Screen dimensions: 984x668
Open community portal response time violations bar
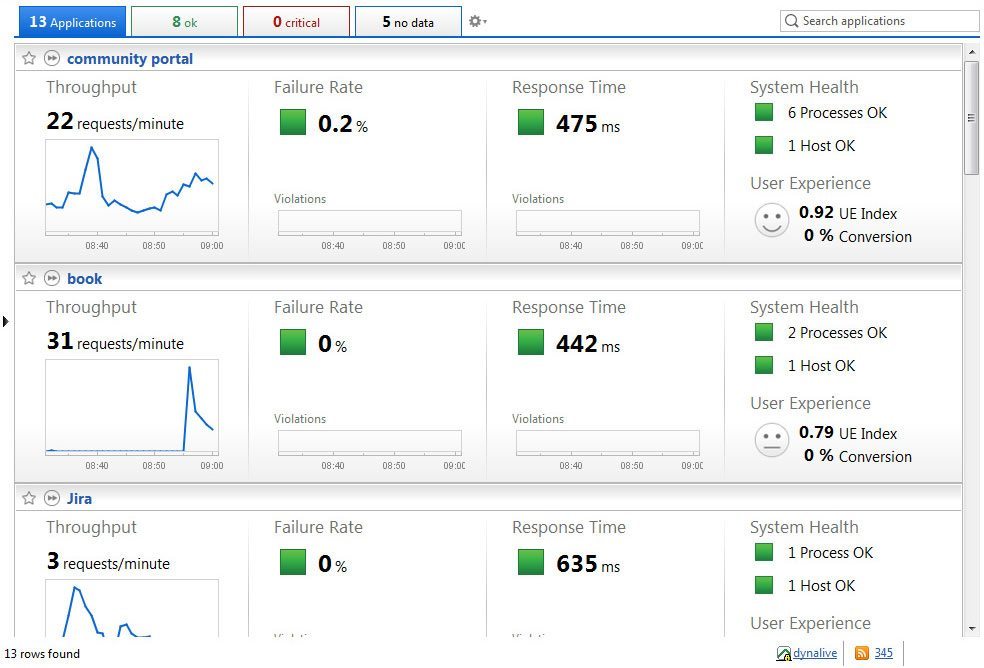(607, 222)
